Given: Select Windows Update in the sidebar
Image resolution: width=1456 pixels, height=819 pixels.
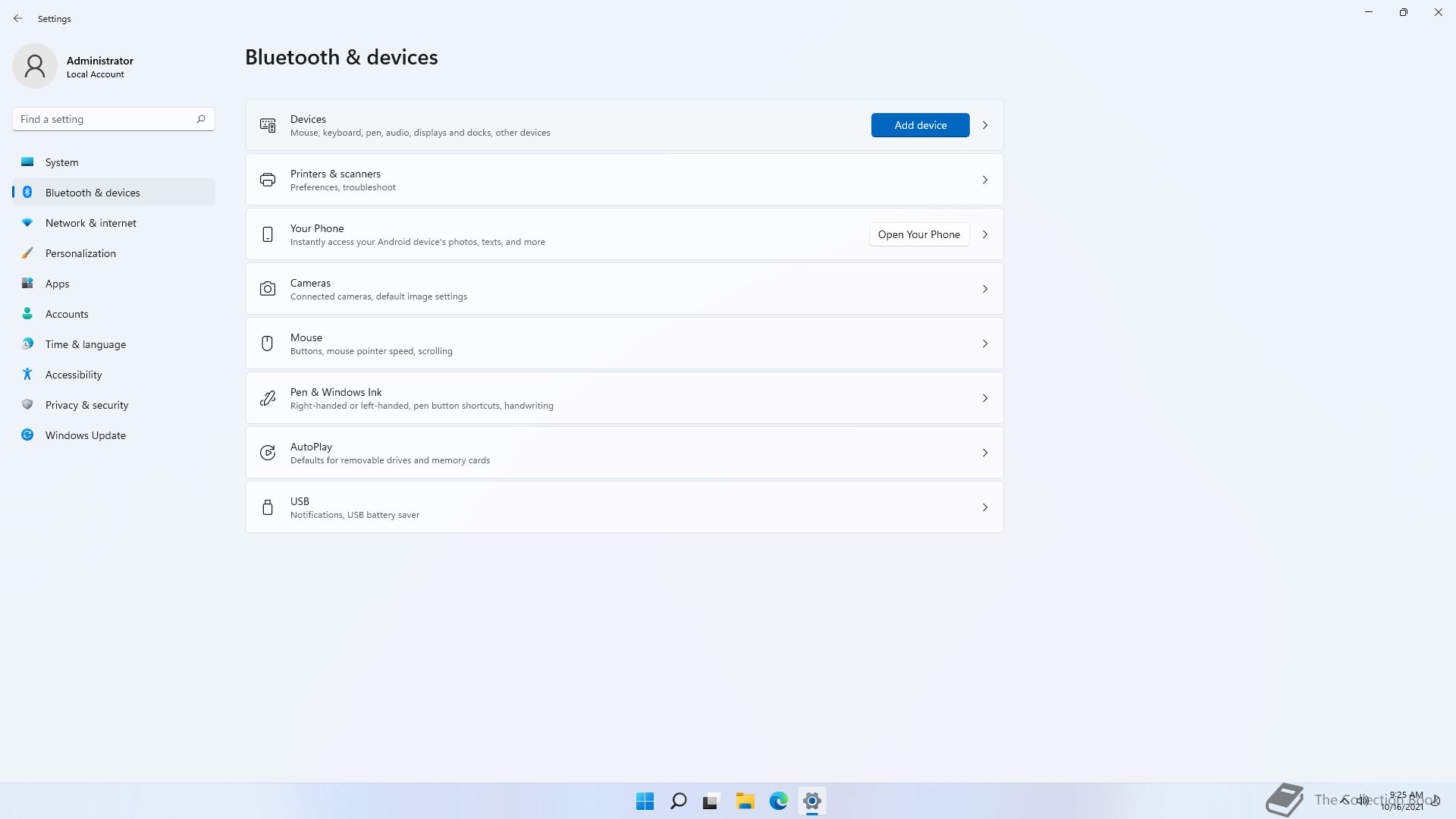Looking at the screenshot, I should pos(86,435).
